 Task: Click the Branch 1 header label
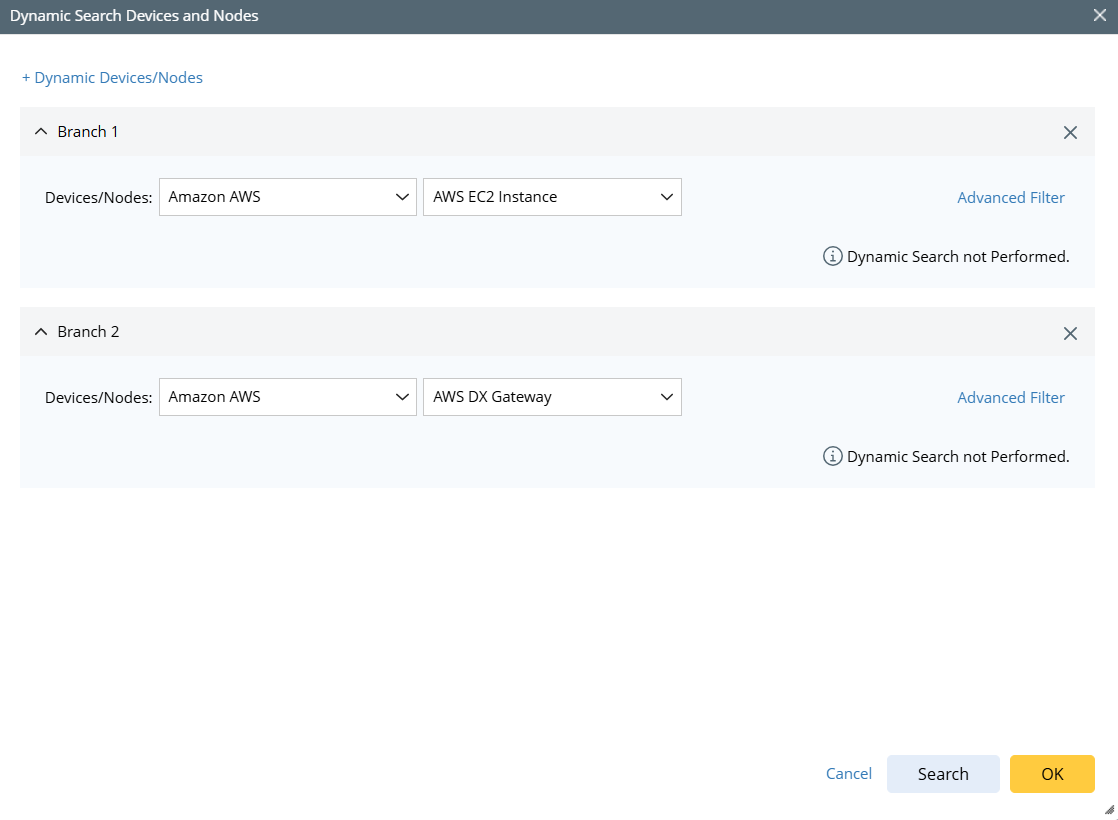[x=88, y=132]
